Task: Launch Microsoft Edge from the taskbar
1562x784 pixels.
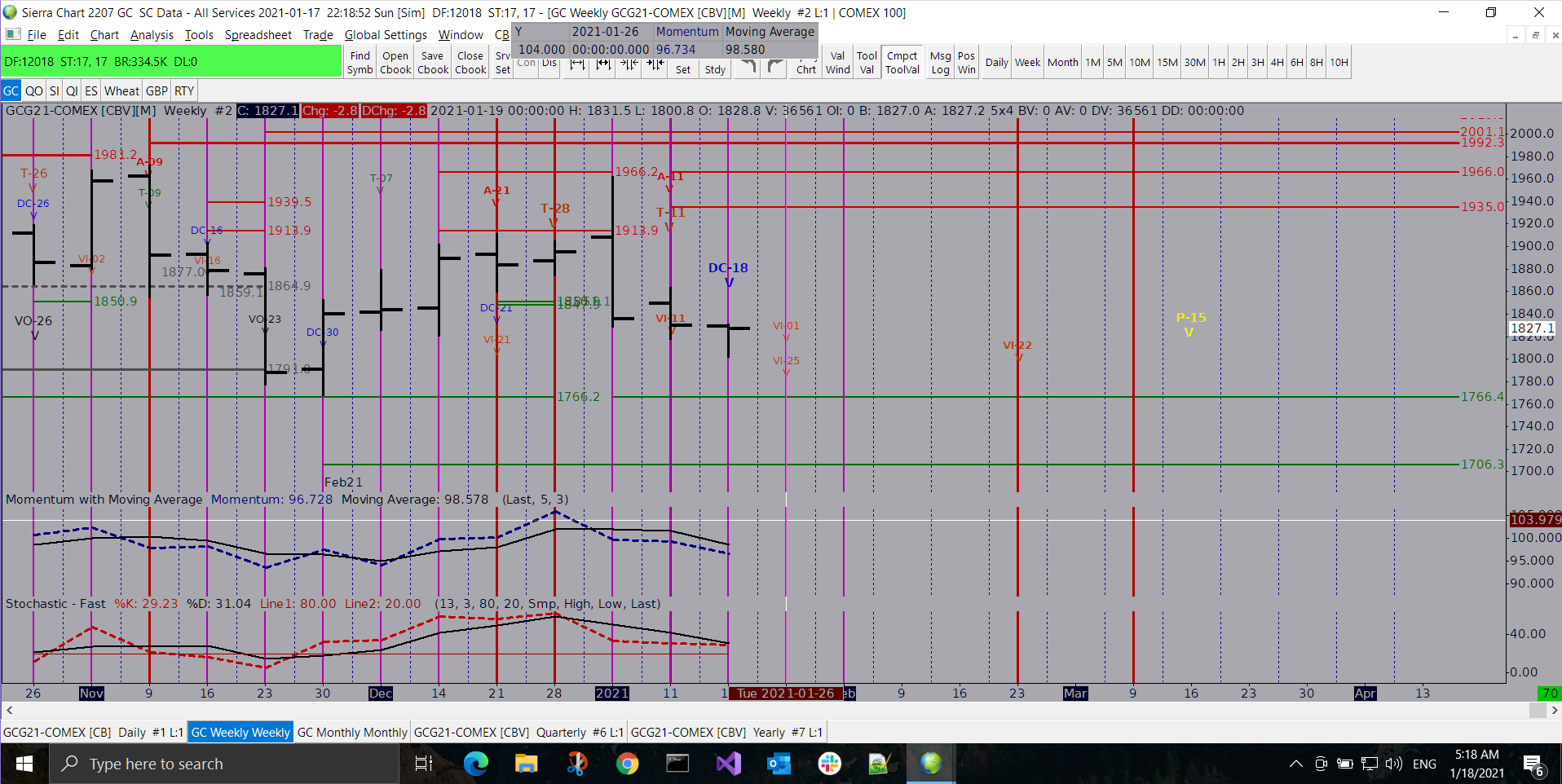Action: [475, 764]
